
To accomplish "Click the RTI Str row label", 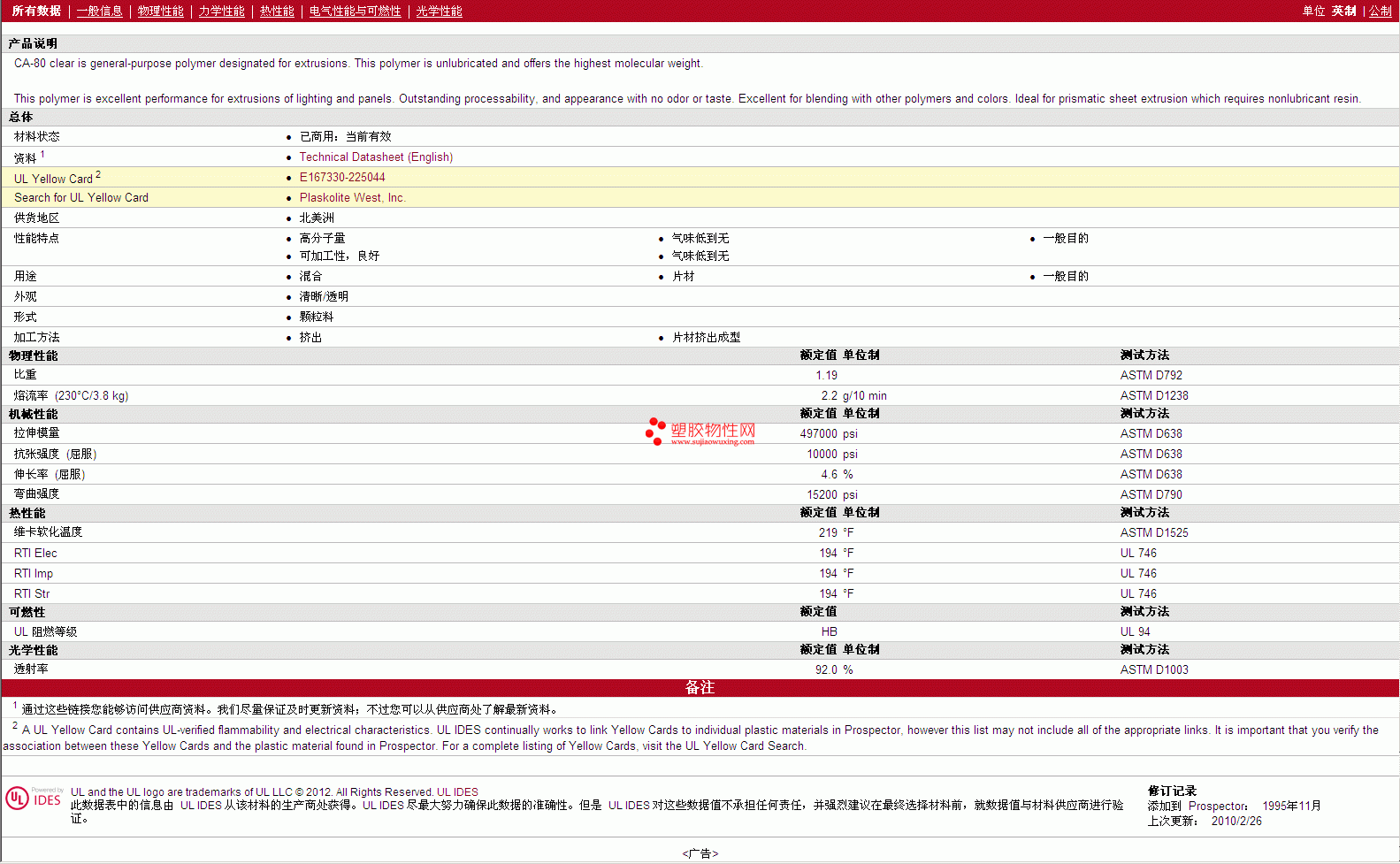I will pos(32,593).
